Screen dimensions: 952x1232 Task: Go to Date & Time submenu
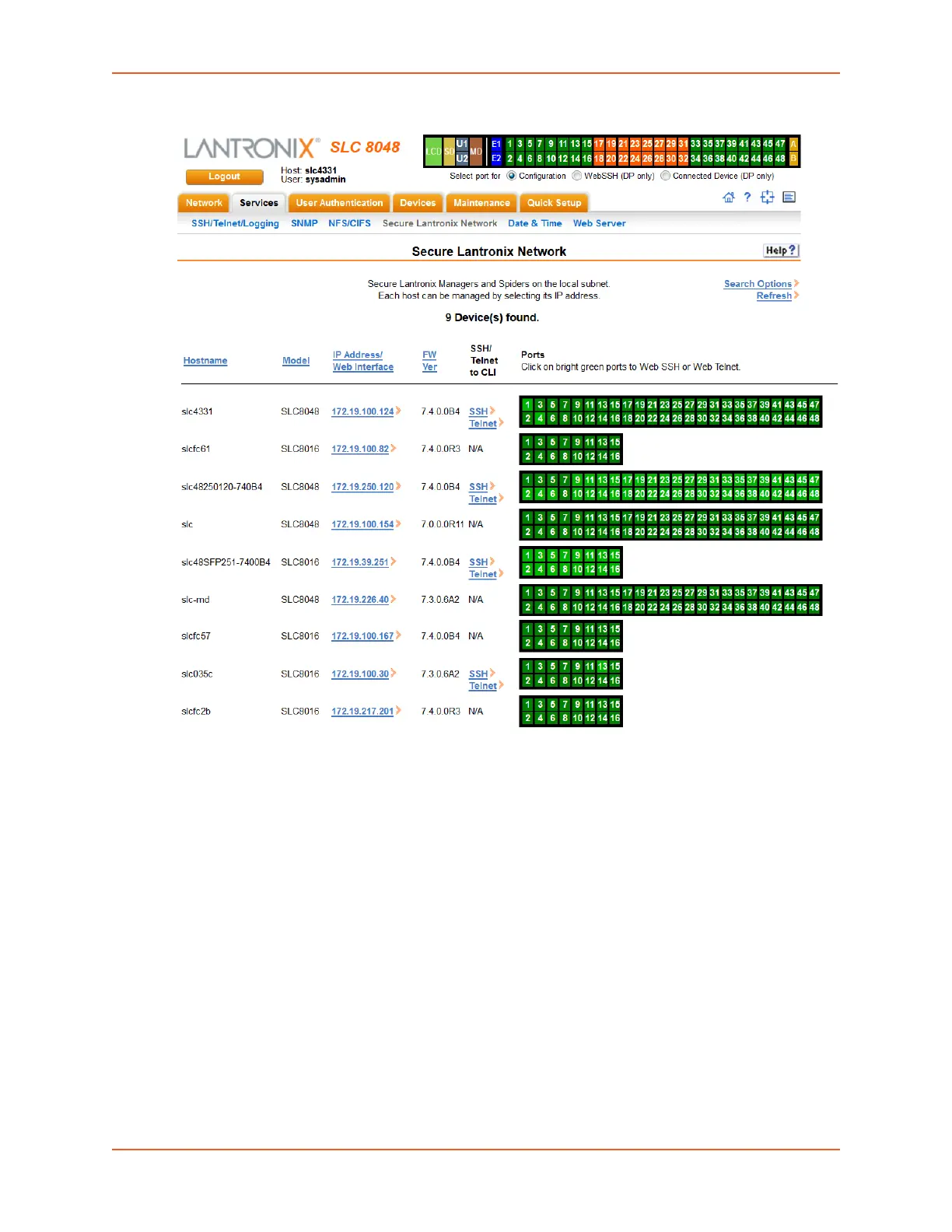pos(534,223)
